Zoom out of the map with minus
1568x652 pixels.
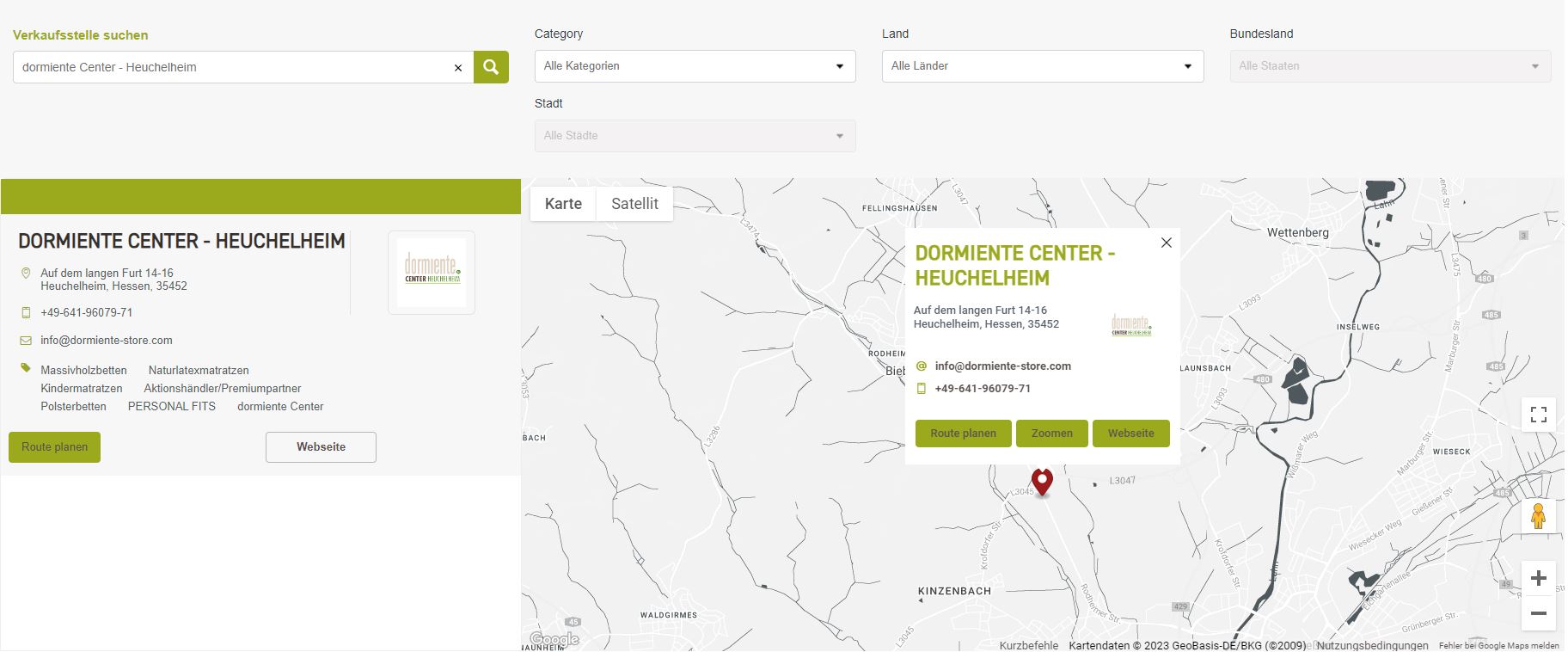click(x=1539, y=613)
